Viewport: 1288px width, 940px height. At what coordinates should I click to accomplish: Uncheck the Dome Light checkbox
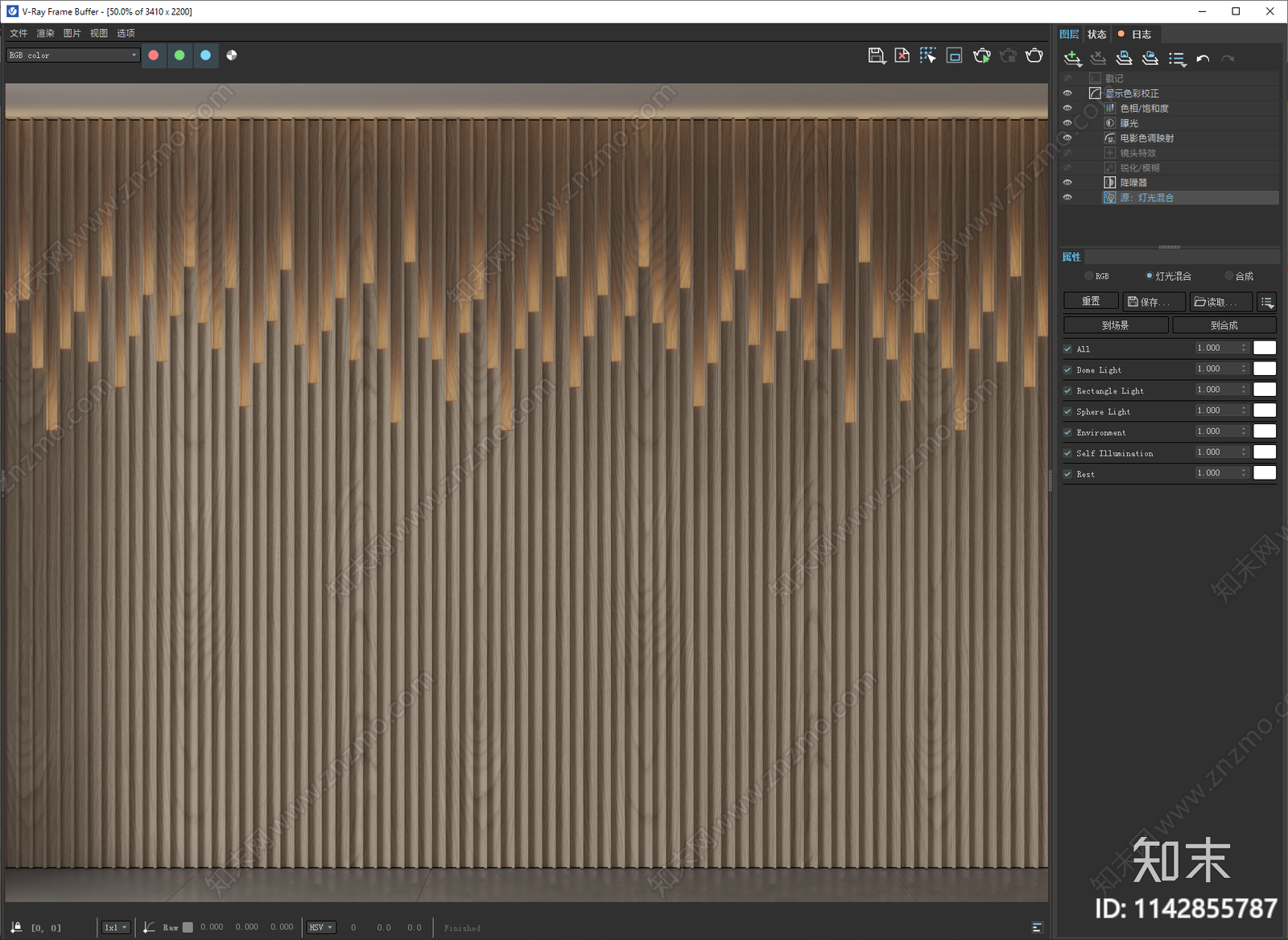point(1067,370)
